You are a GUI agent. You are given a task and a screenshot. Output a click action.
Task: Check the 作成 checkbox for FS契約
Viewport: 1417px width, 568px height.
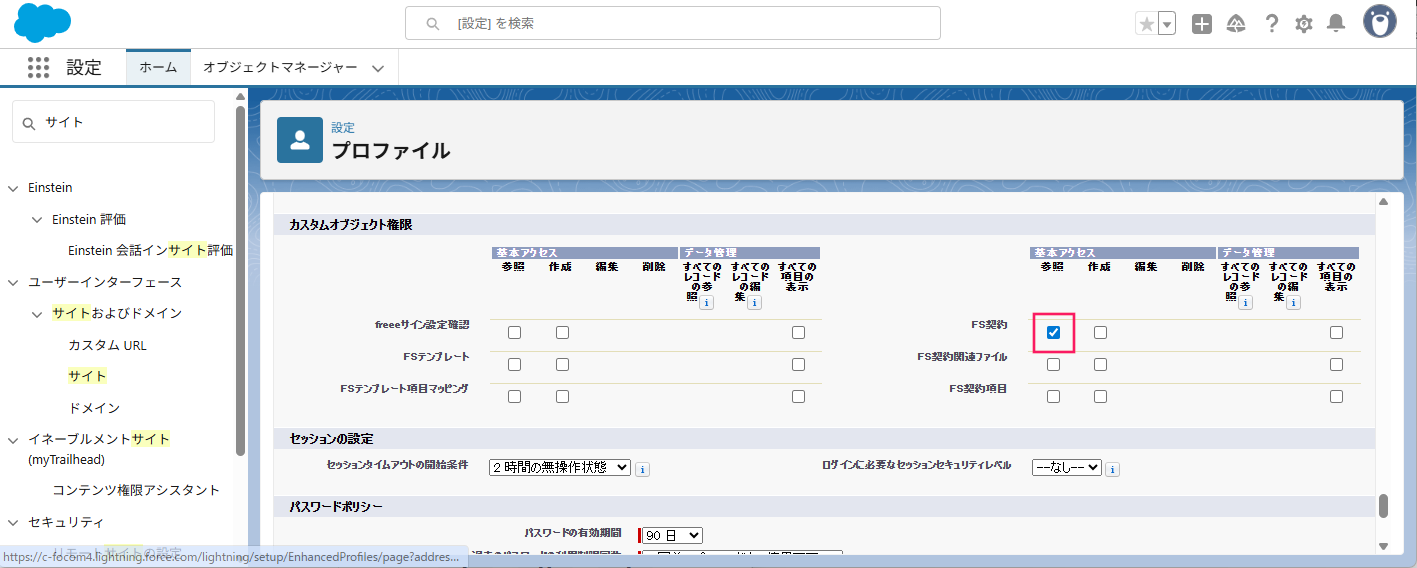coord(1100,333)
